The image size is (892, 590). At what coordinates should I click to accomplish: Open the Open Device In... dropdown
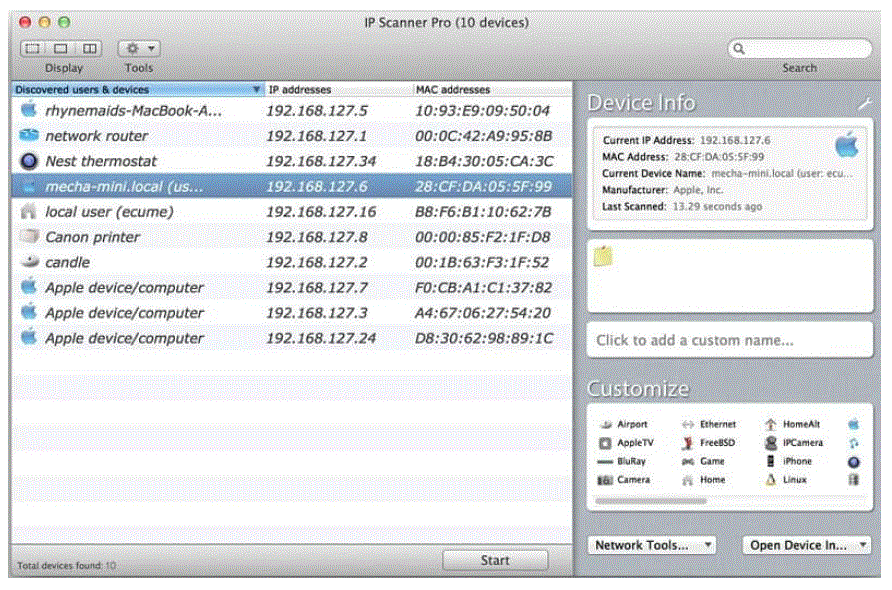pos(807,545)
